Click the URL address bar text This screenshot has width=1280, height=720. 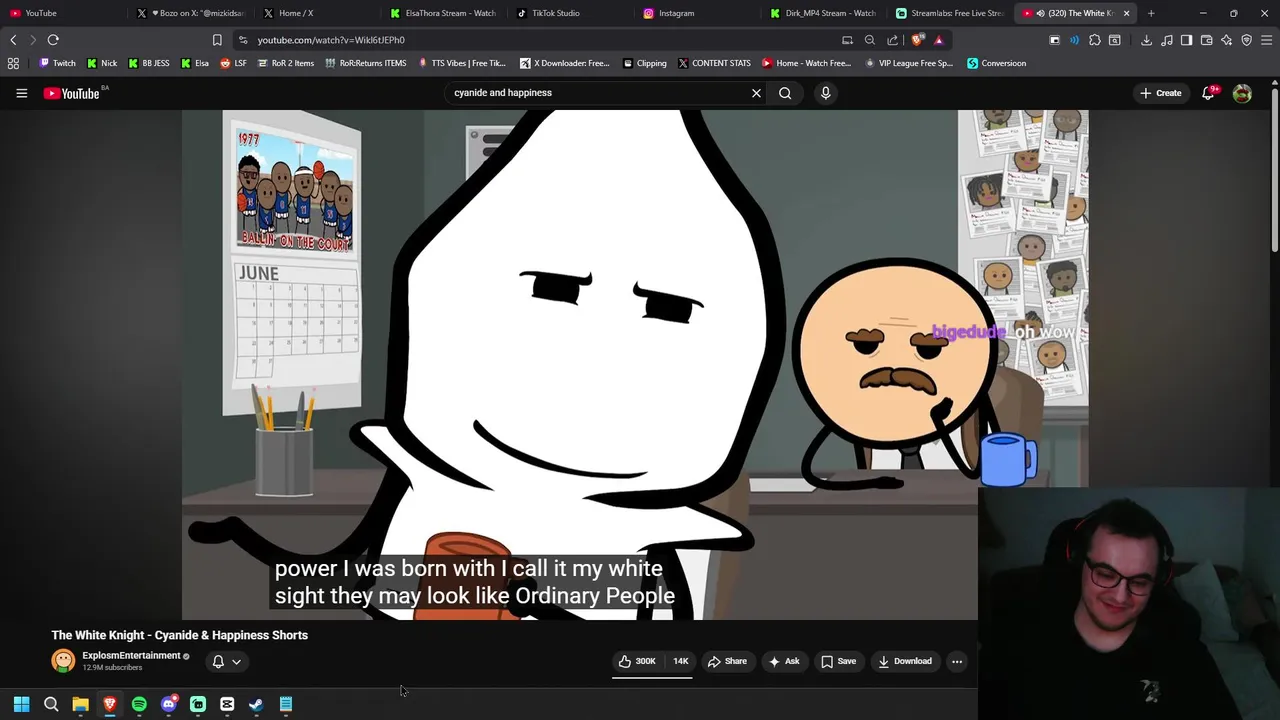[x=331, y=40]
